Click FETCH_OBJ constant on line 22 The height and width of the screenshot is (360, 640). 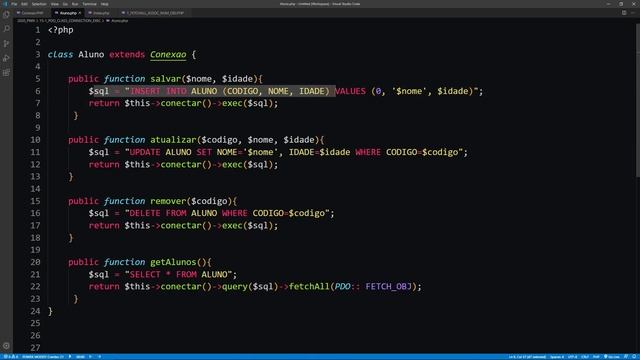pyautogui.click(x=388, y=287)
